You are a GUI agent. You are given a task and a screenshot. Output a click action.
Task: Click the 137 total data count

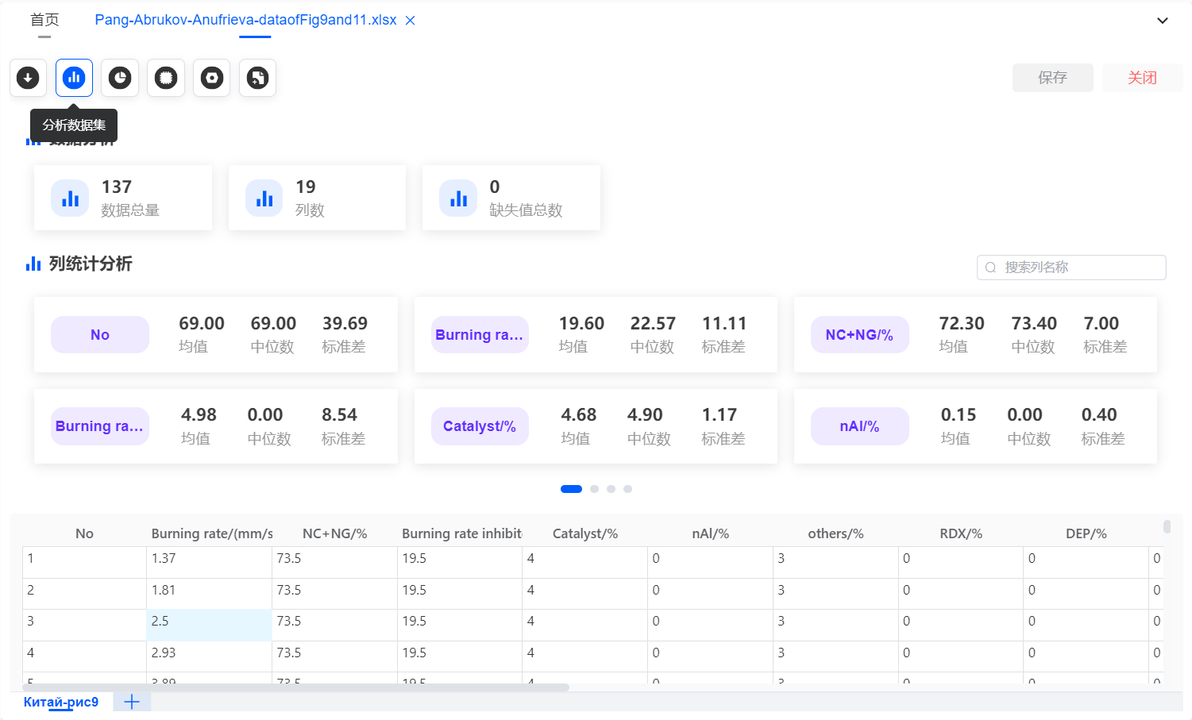pyautogui.click(x=116, y=187)
